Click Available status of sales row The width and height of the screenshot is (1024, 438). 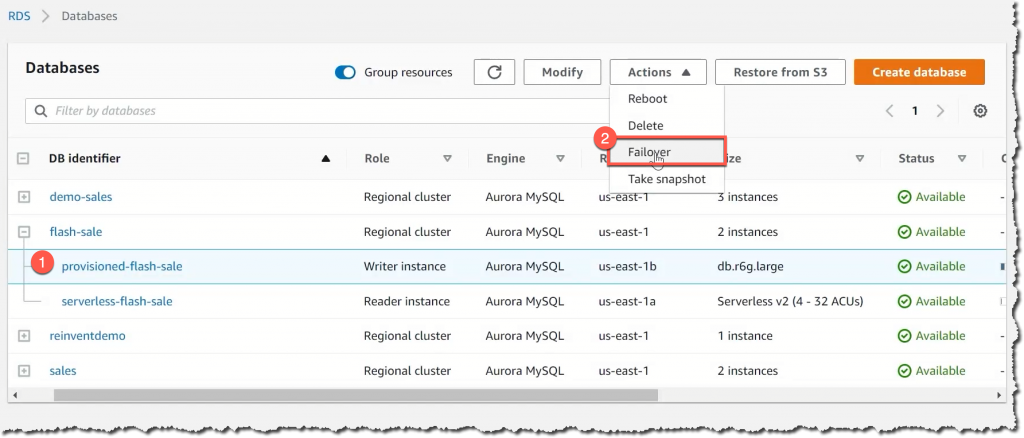tap(932, 371)
